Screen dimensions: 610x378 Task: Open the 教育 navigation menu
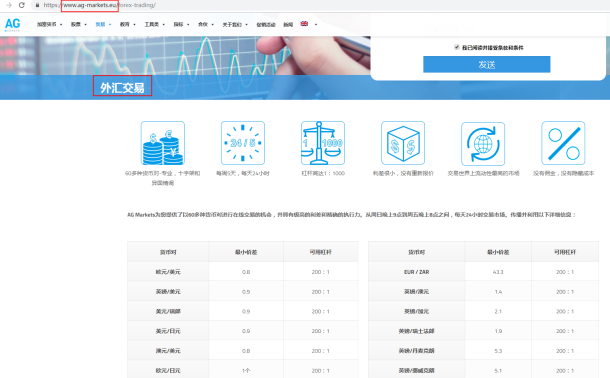(124, 24)
